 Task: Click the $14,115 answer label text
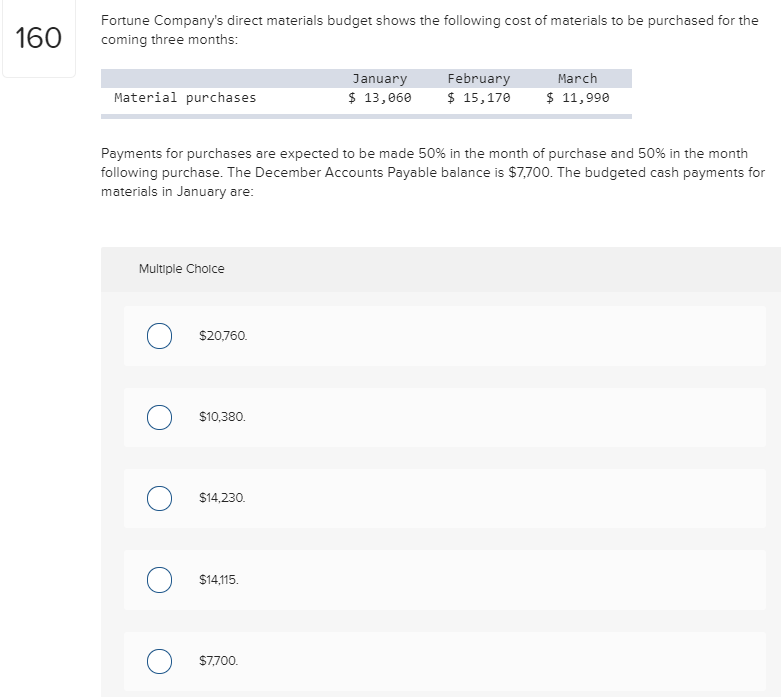coord(219,580)
